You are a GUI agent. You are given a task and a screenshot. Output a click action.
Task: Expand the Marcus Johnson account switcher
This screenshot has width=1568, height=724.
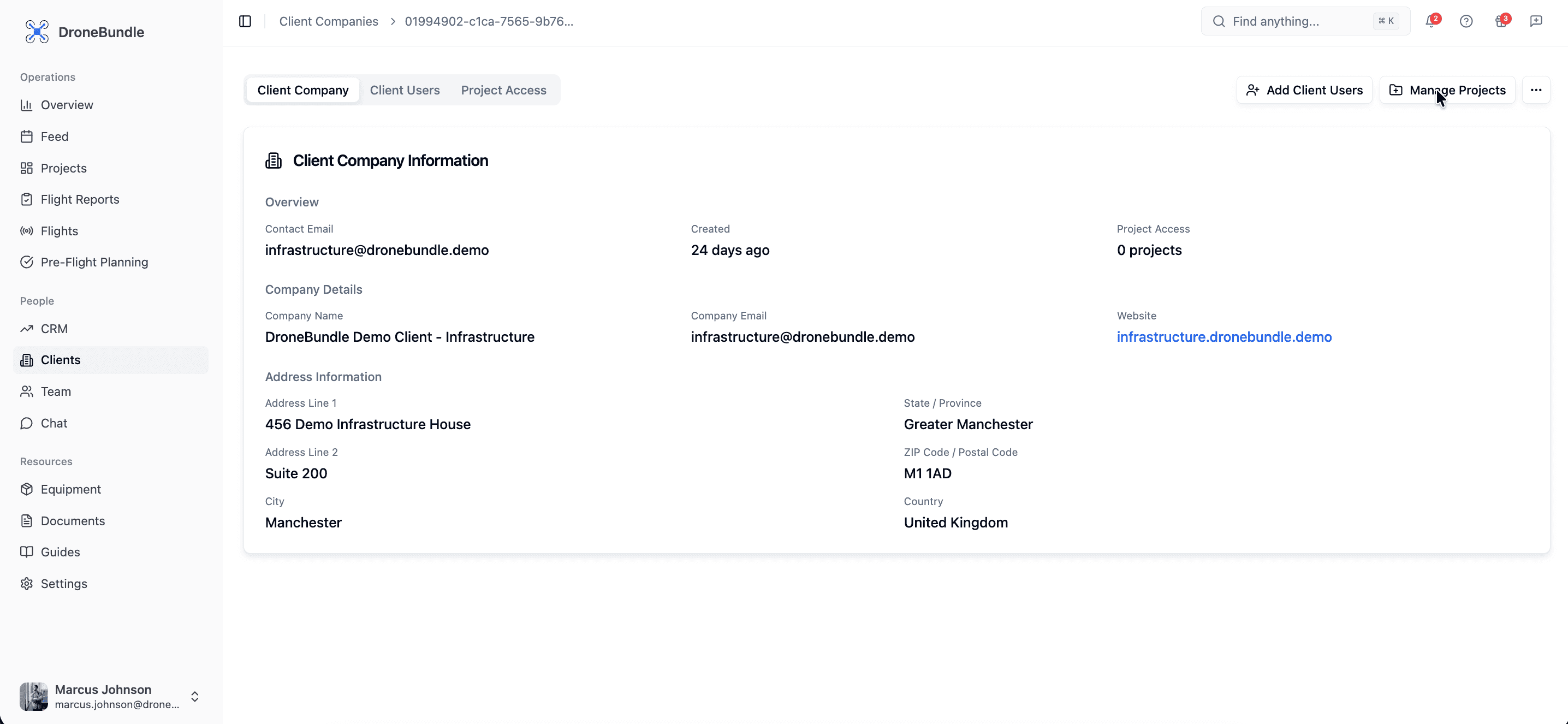click(x=194, y=696)
